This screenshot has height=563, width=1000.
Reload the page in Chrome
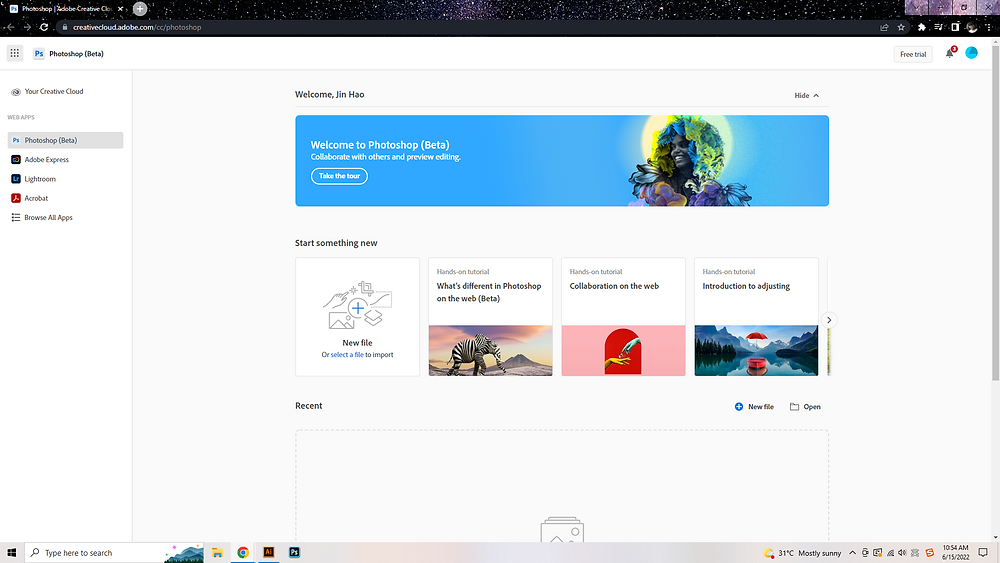point(44,27)
